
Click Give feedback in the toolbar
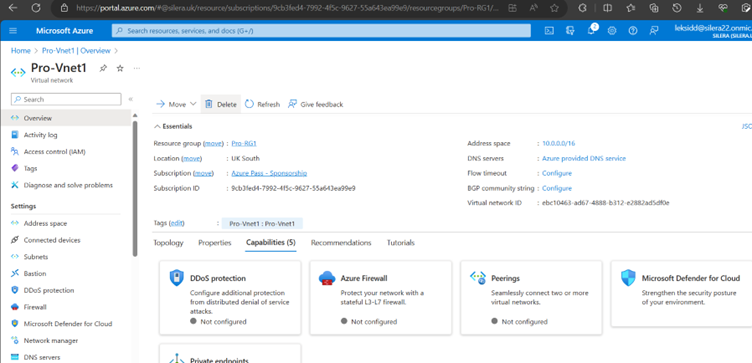315,104
